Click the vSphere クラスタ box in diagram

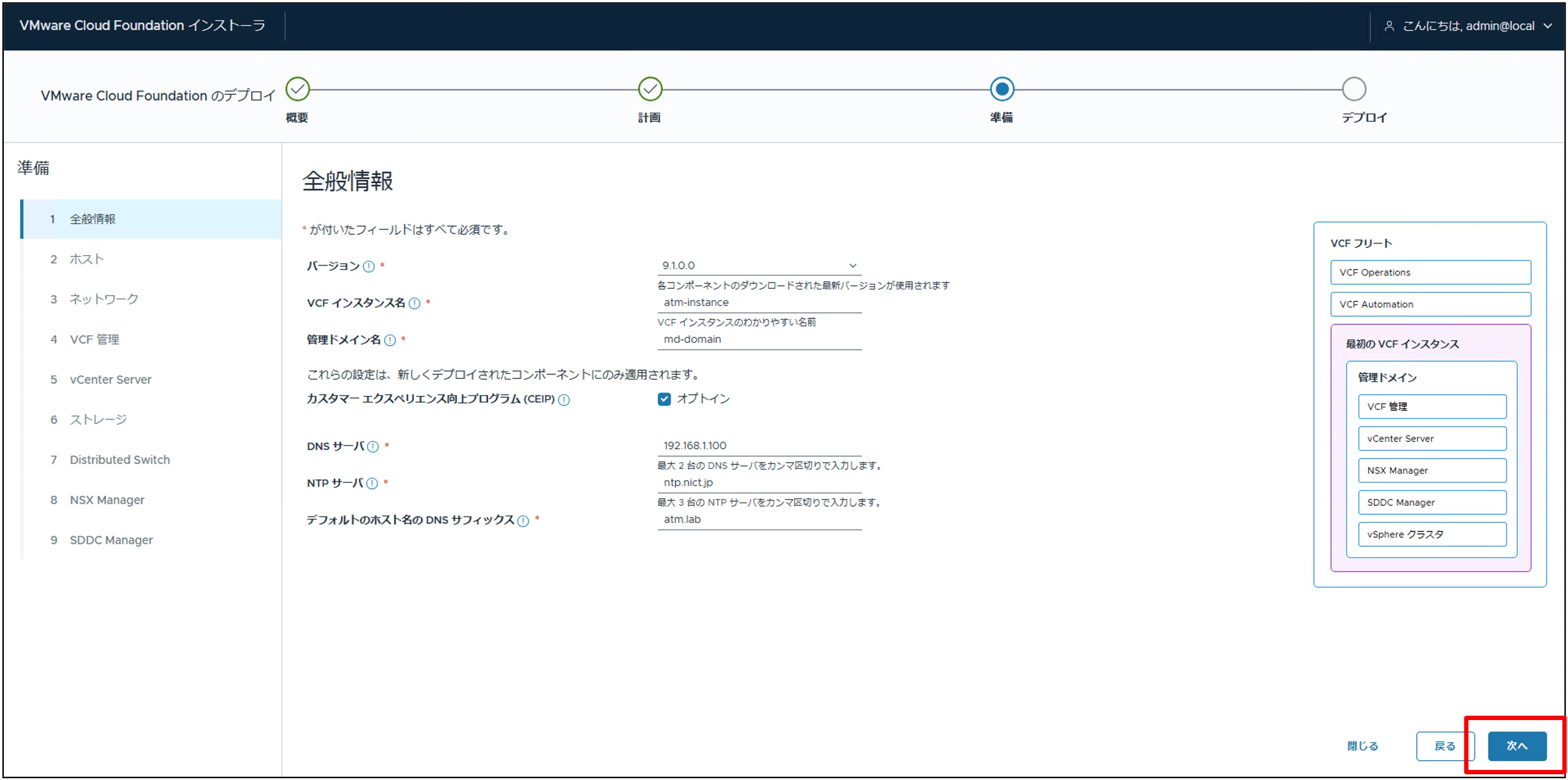coord(1432,535)
